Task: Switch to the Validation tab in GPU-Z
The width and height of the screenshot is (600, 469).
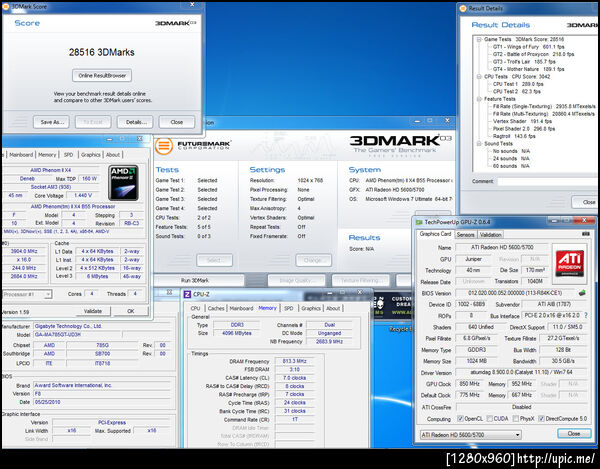Action: coord(490,235)
